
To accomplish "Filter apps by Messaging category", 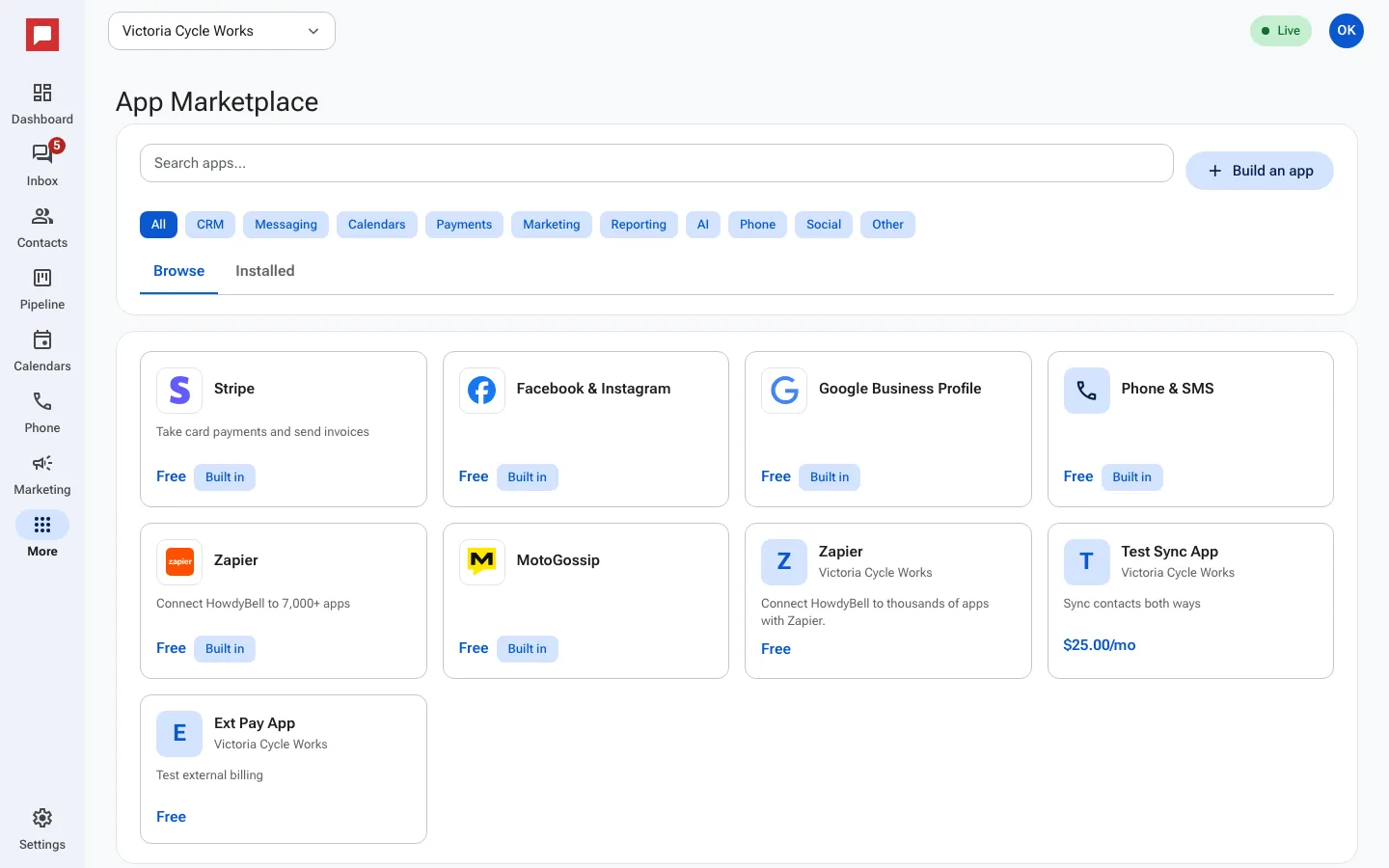I will click(x=286, y=225).
